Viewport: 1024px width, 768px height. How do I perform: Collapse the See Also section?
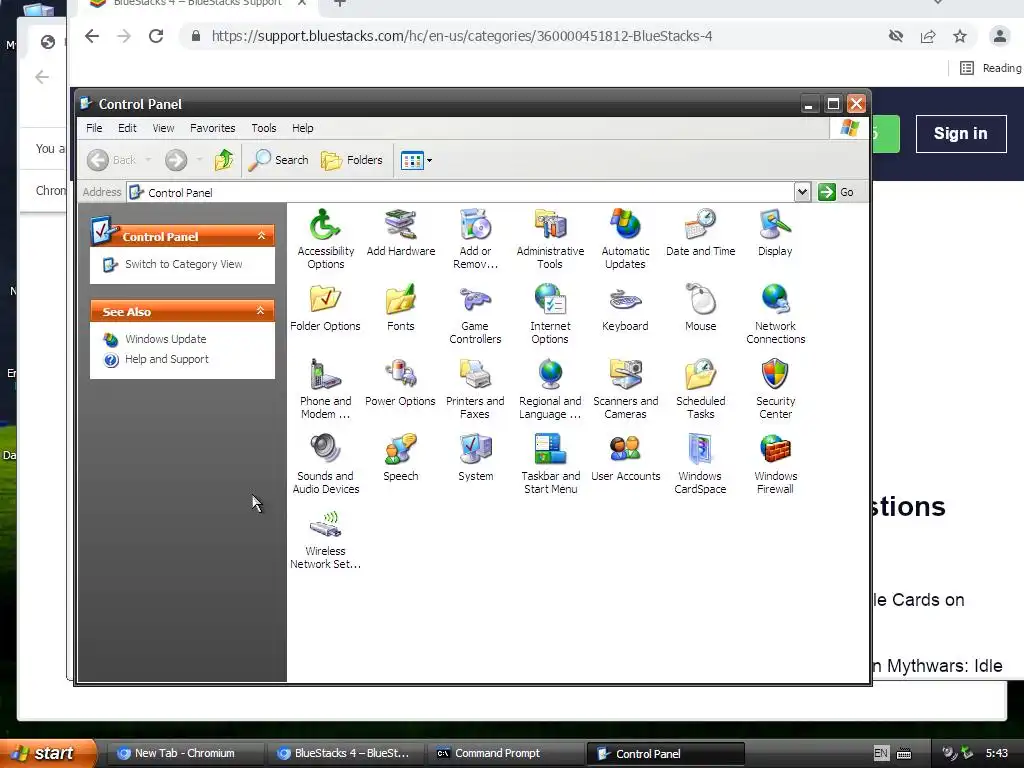[261, 311]
